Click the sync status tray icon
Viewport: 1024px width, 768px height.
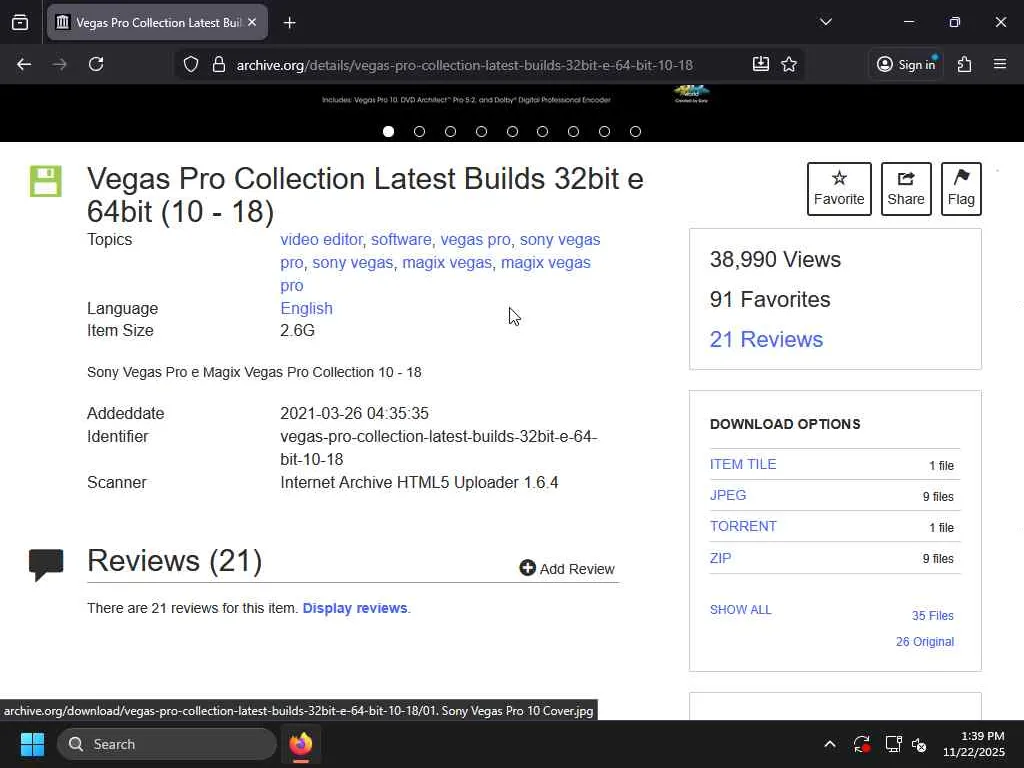tap(861, 744)
